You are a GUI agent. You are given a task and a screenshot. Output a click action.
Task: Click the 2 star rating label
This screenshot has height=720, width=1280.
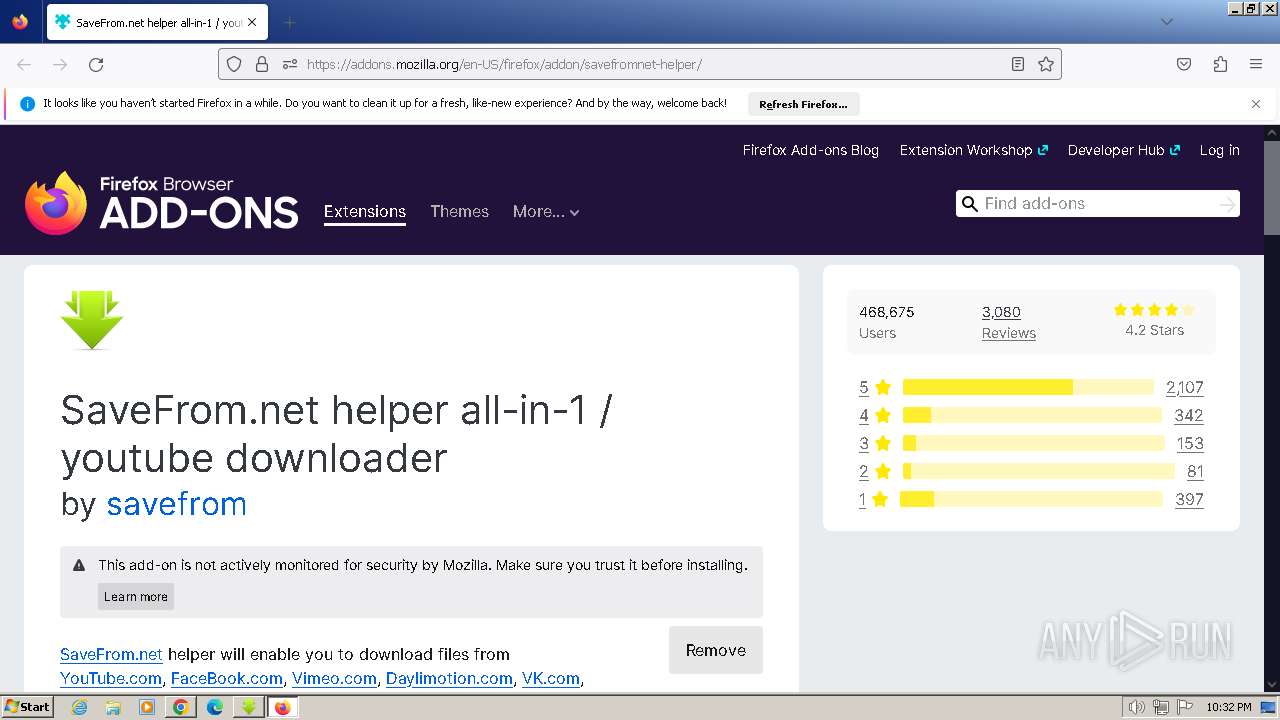(875, 471)
